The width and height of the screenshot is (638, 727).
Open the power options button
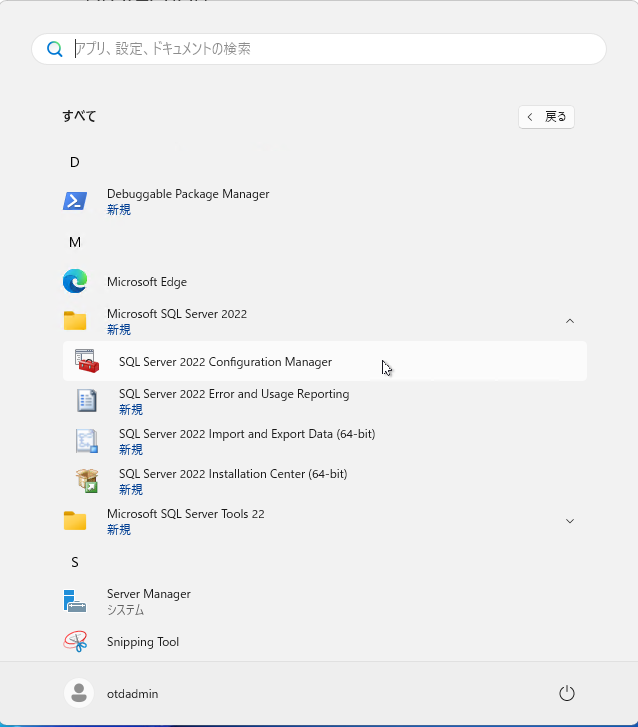(x=567, y=693)
